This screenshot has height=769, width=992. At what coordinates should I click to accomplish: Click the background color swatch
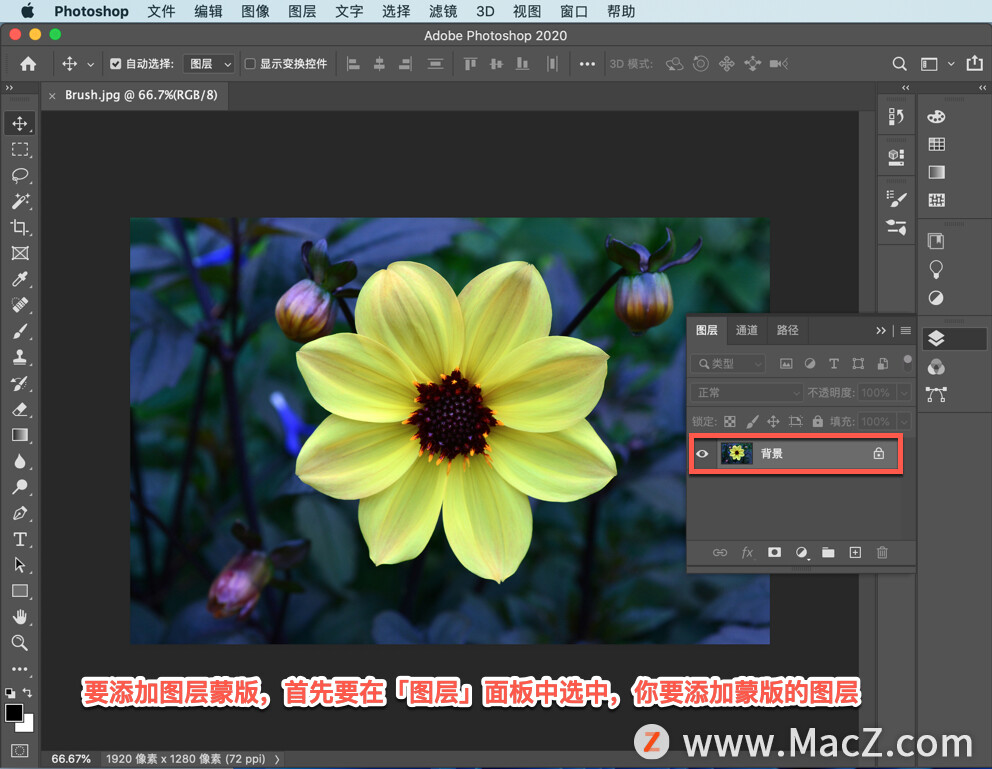pos(27,726)
